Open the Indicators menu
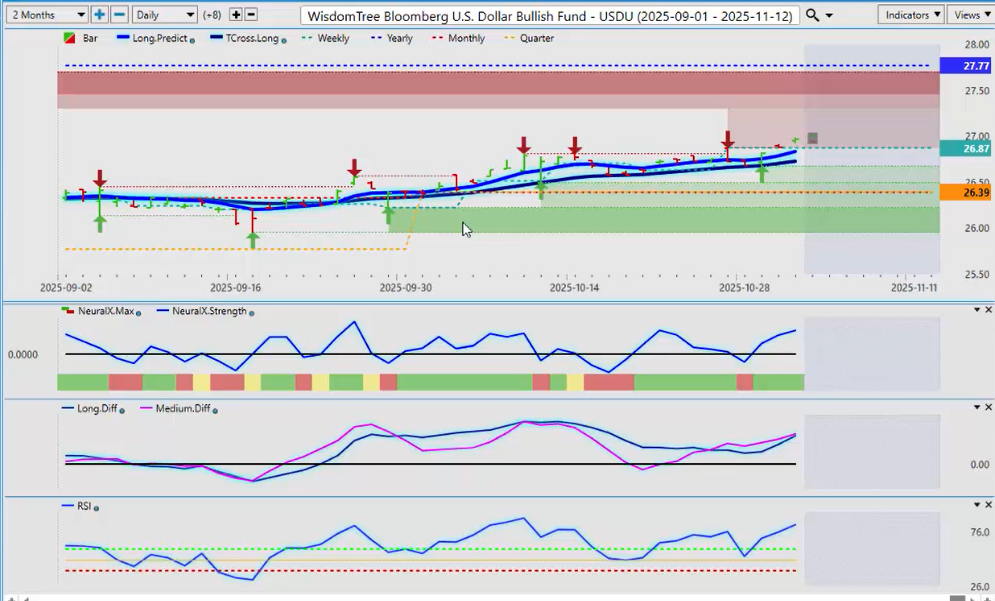 [911, 15]
